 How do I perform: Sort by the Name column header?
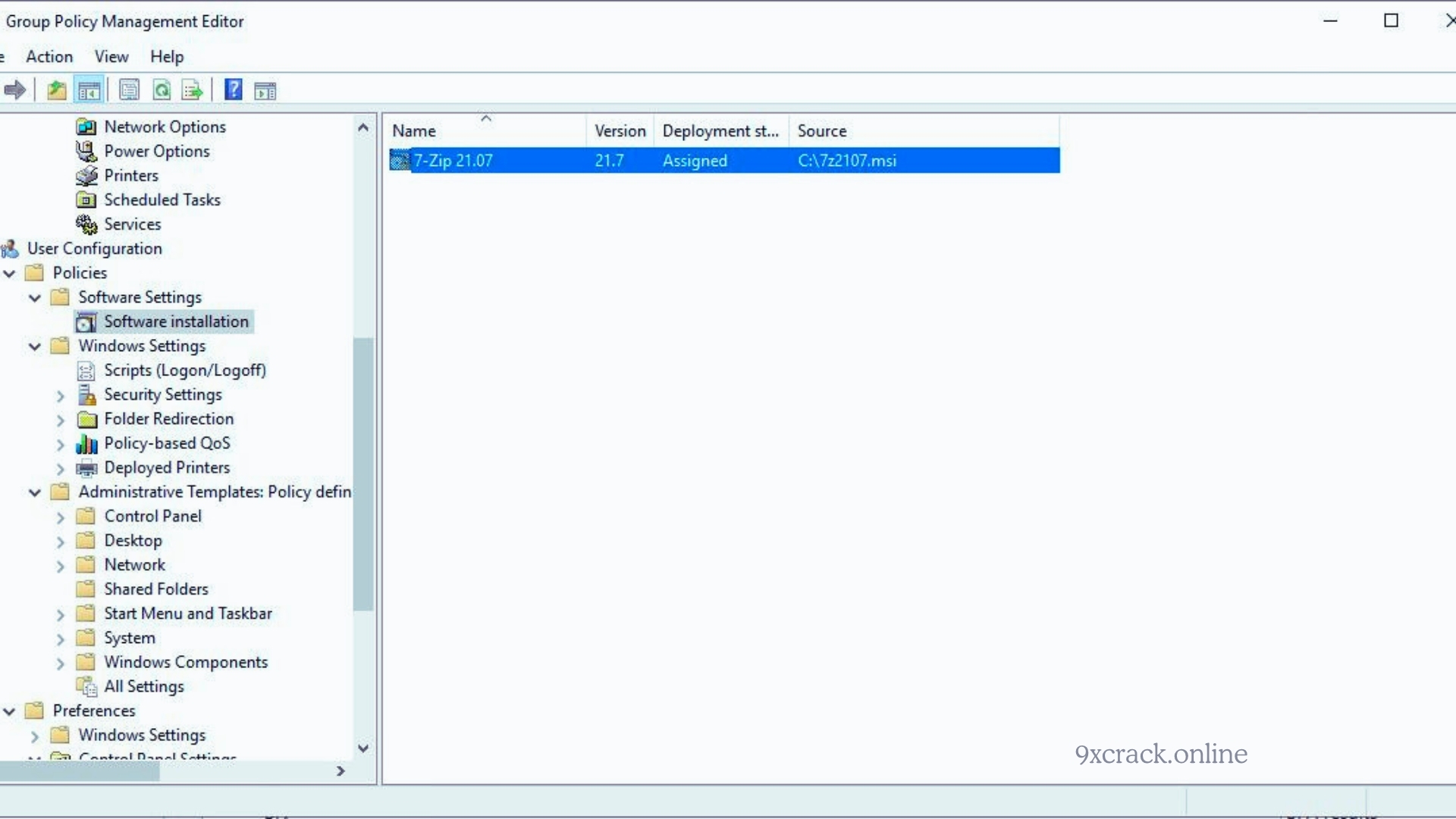pos(485,130)
